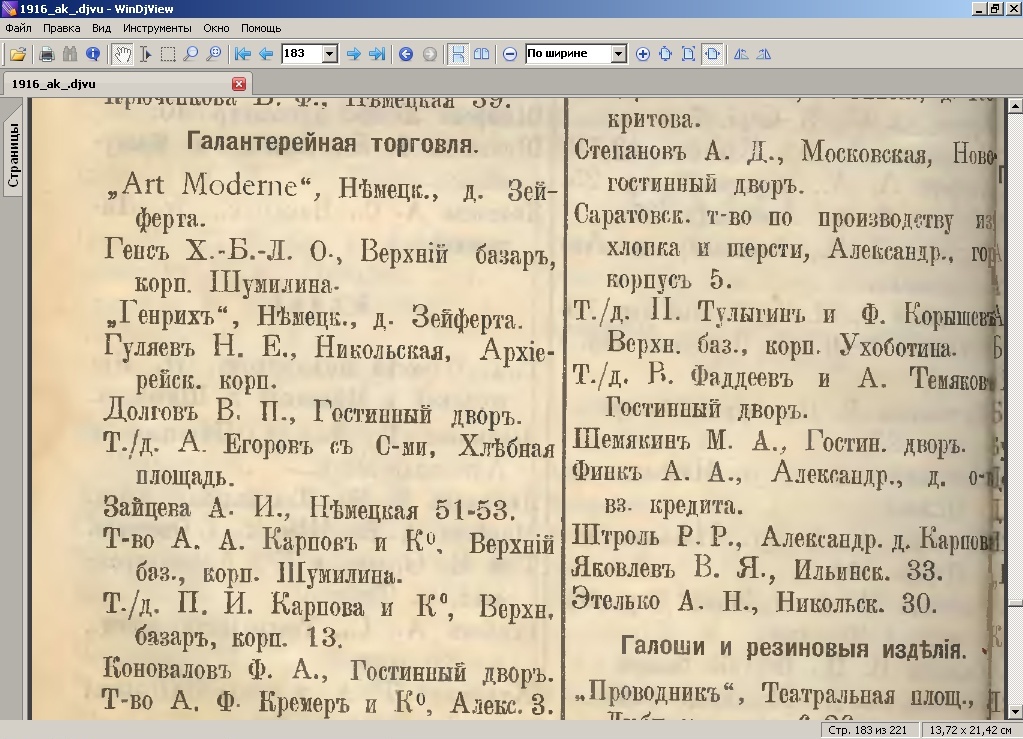This screenshot has width=1023, height=739.
Task: Click the document info icon
Action: click(x=93, y=54)
